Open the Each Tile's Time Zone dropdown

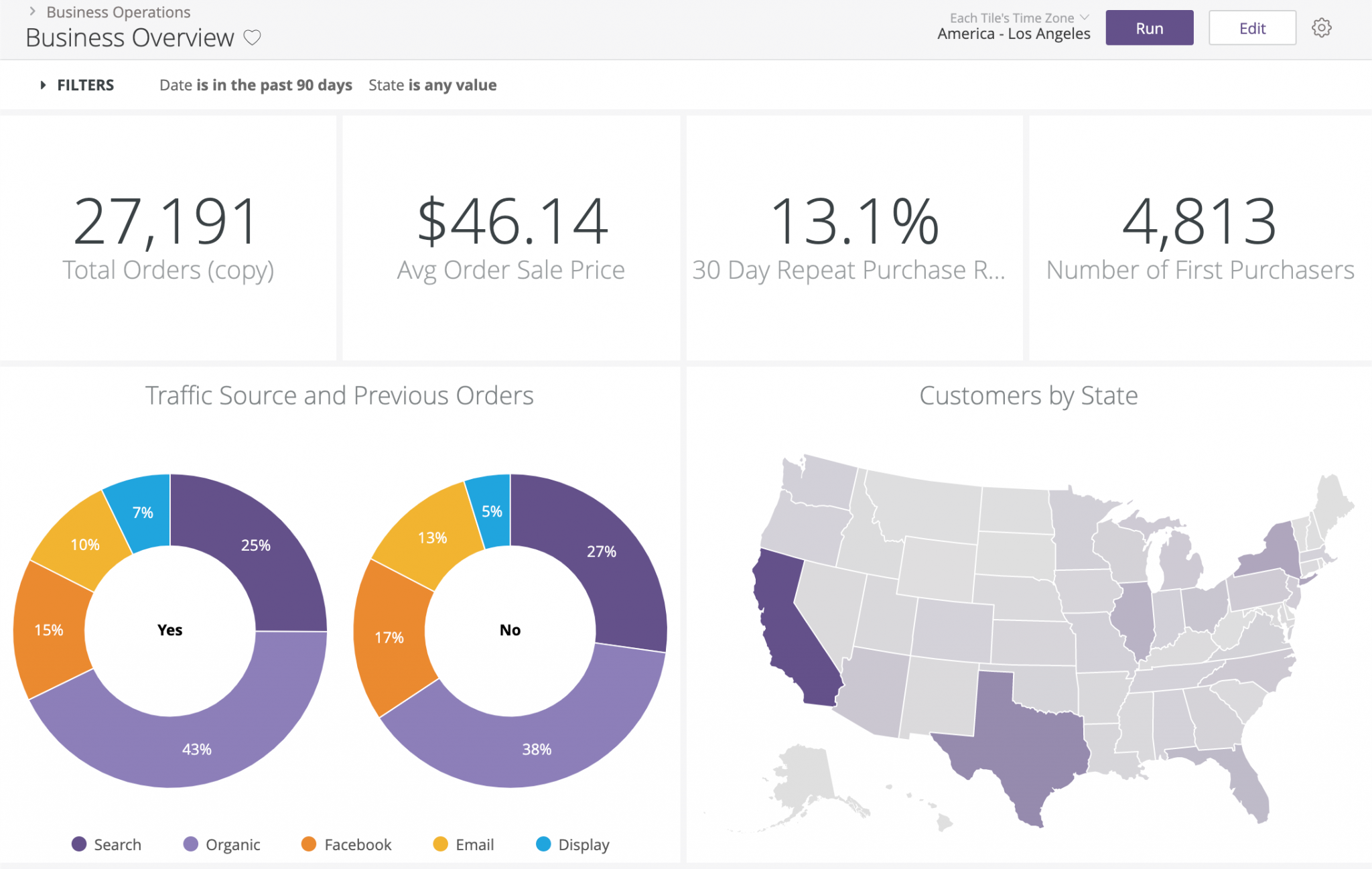tap(1014, 18)
